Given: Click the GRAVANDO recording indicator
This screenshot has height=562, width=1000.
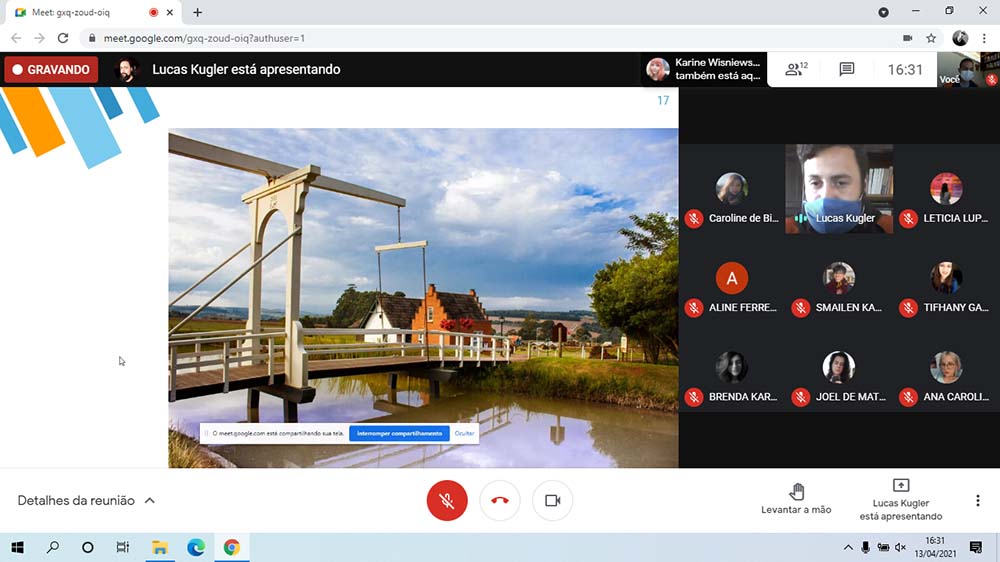Looking at the screenshot, I should (52, 70).
